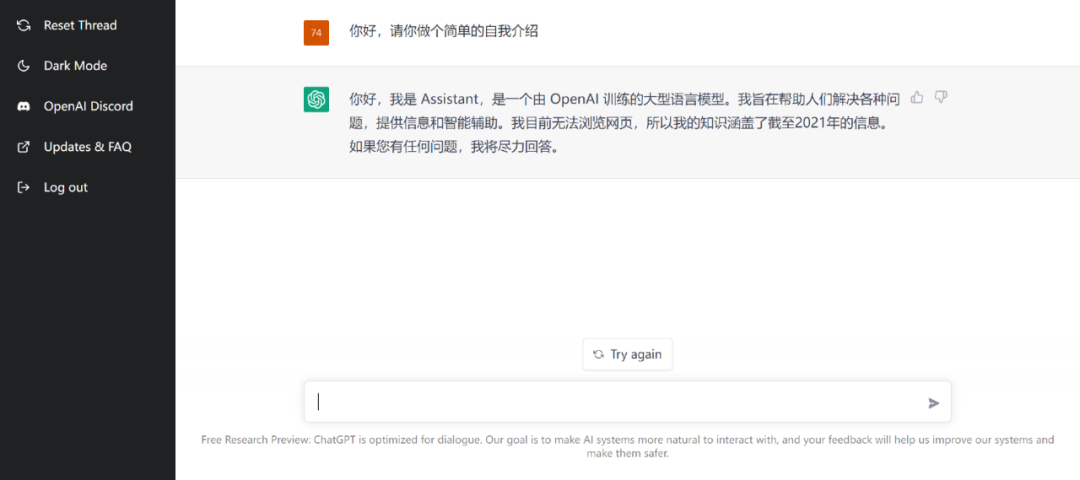Click the Free Research Preview disclaimer text
1080x480 pixels.
(627, 446)
